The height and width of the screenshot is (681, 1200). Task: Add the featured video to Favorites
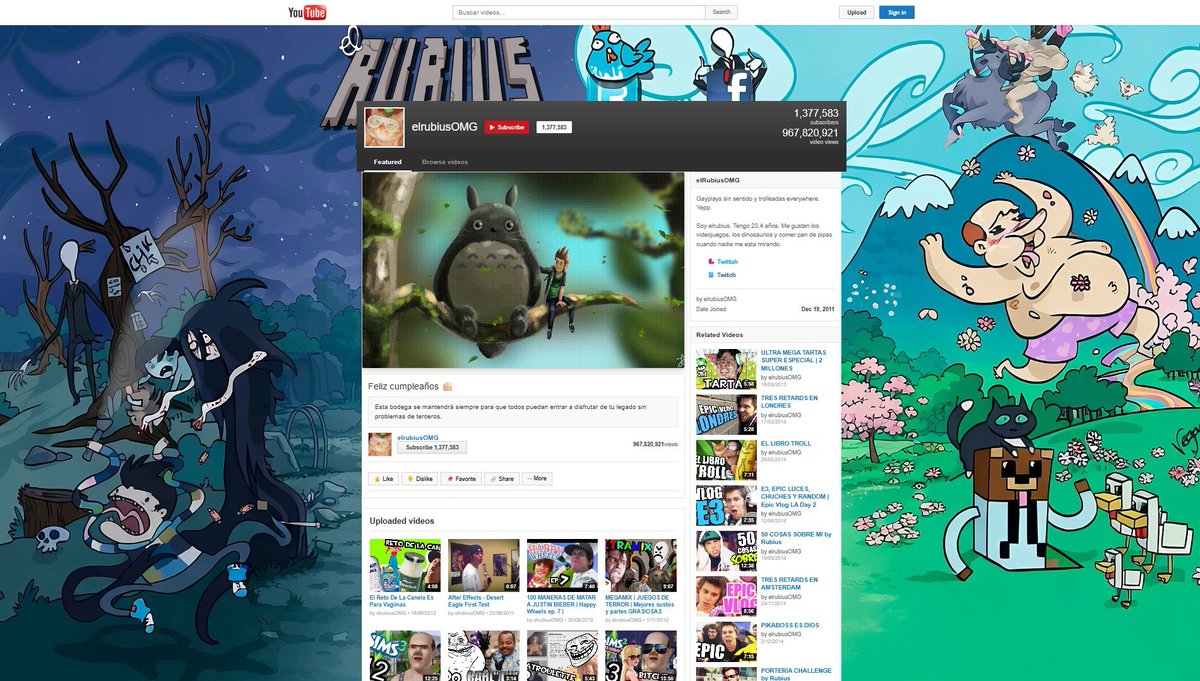[x=462, y=479]
